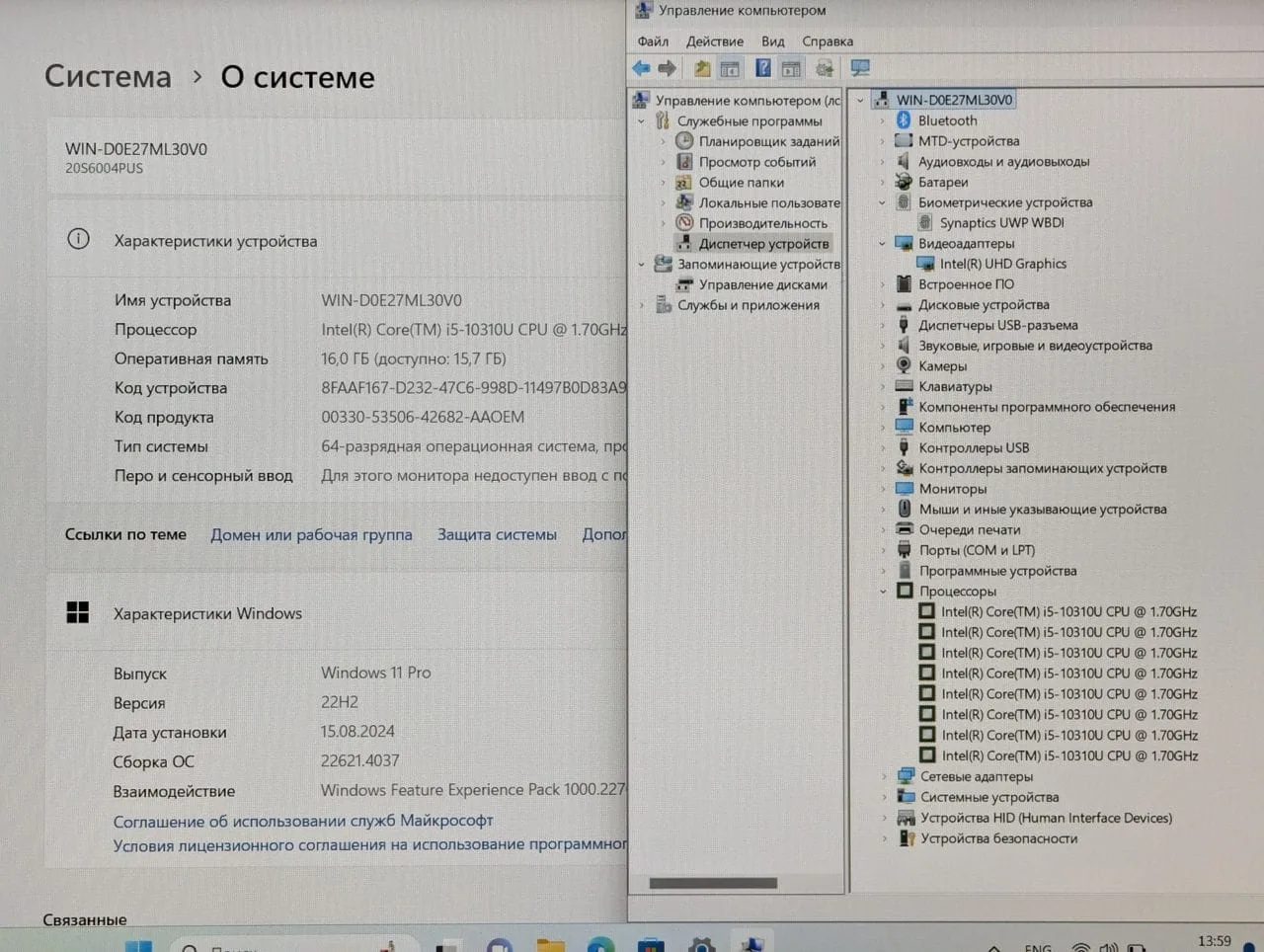Open Домен или рабочая группа link

click(311, 534)
